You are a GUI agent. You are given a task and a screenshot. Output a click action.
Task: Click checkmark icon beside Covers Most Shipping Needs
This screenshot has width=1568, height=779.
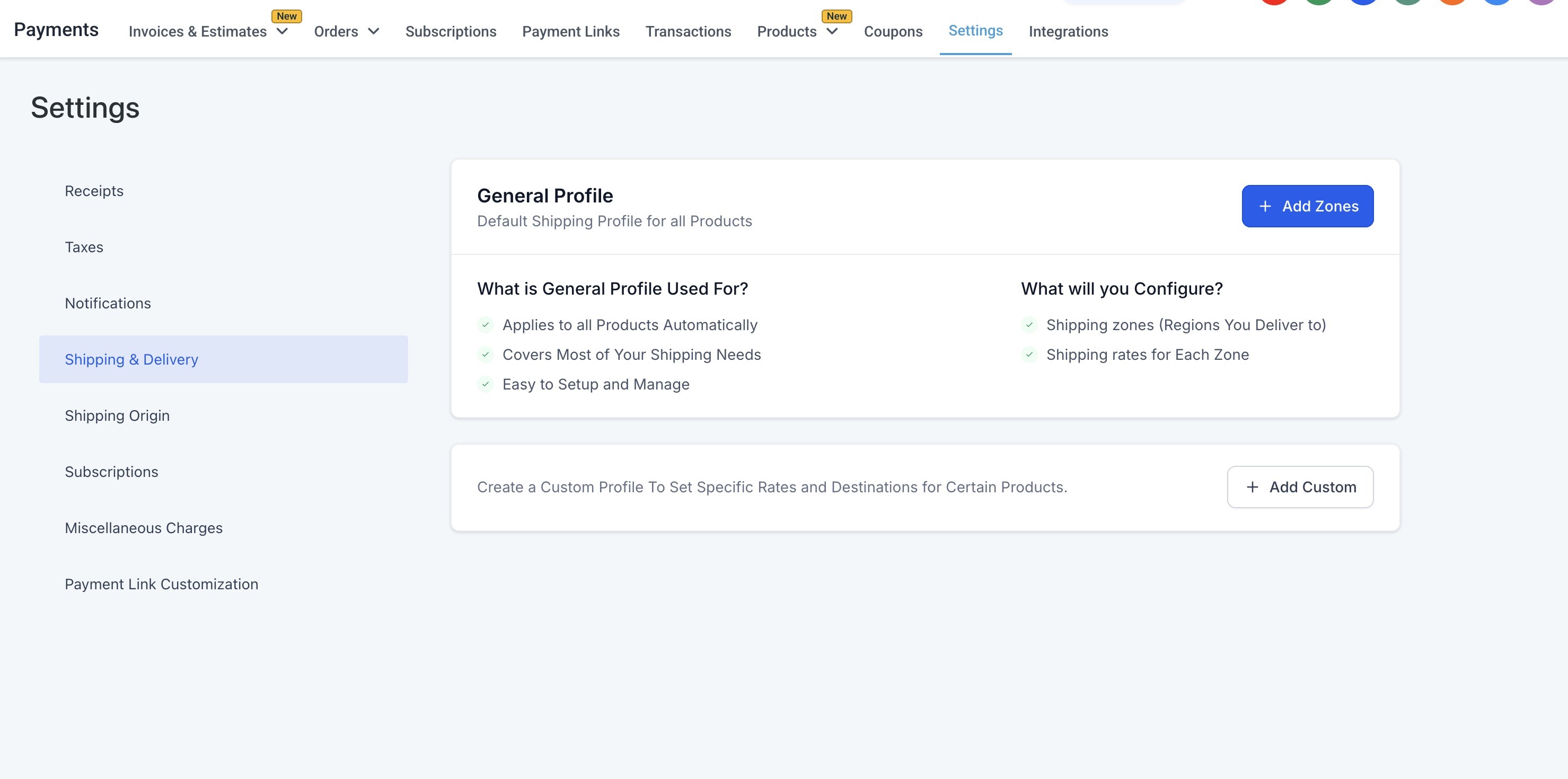tap(485, 354)
